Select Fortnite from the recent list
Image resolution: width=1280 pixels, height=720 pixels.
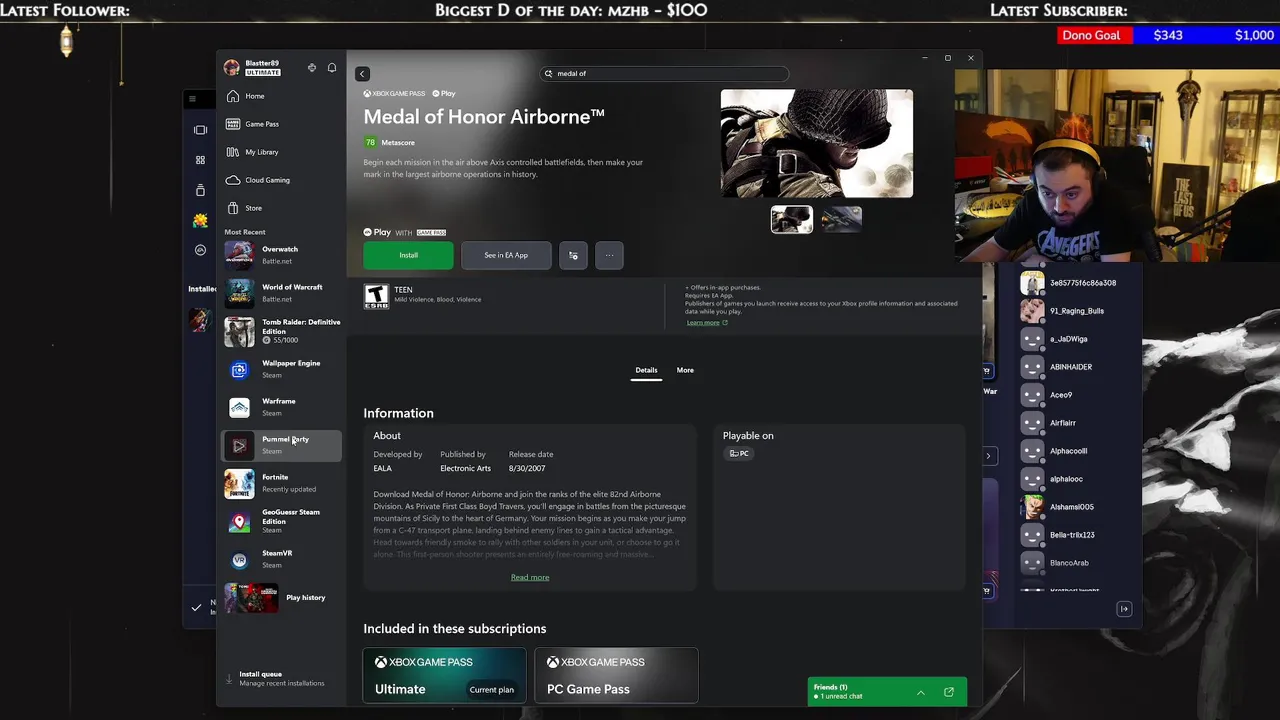[281, 483]
